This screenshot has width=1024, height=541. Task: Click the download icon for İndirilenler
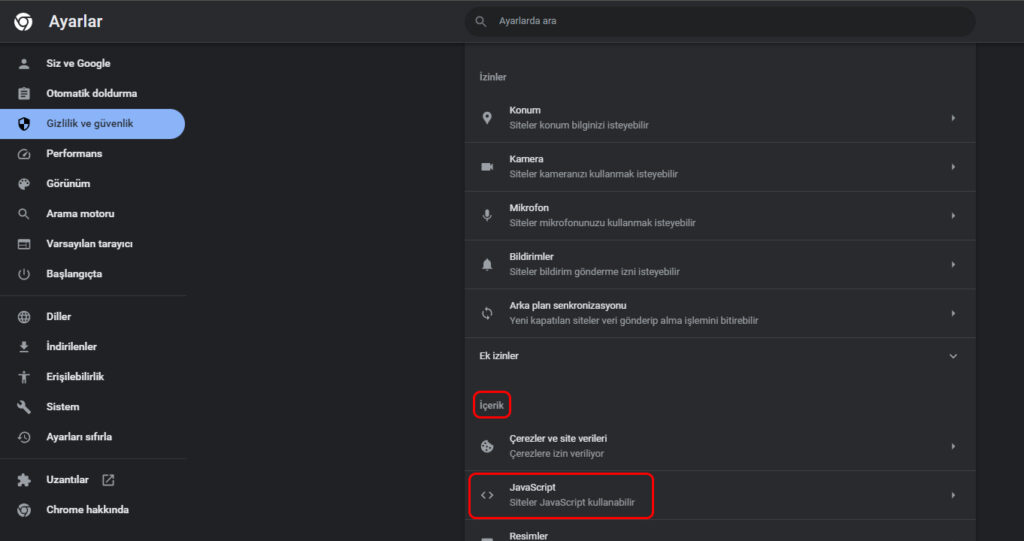click(x=24, y=347)
